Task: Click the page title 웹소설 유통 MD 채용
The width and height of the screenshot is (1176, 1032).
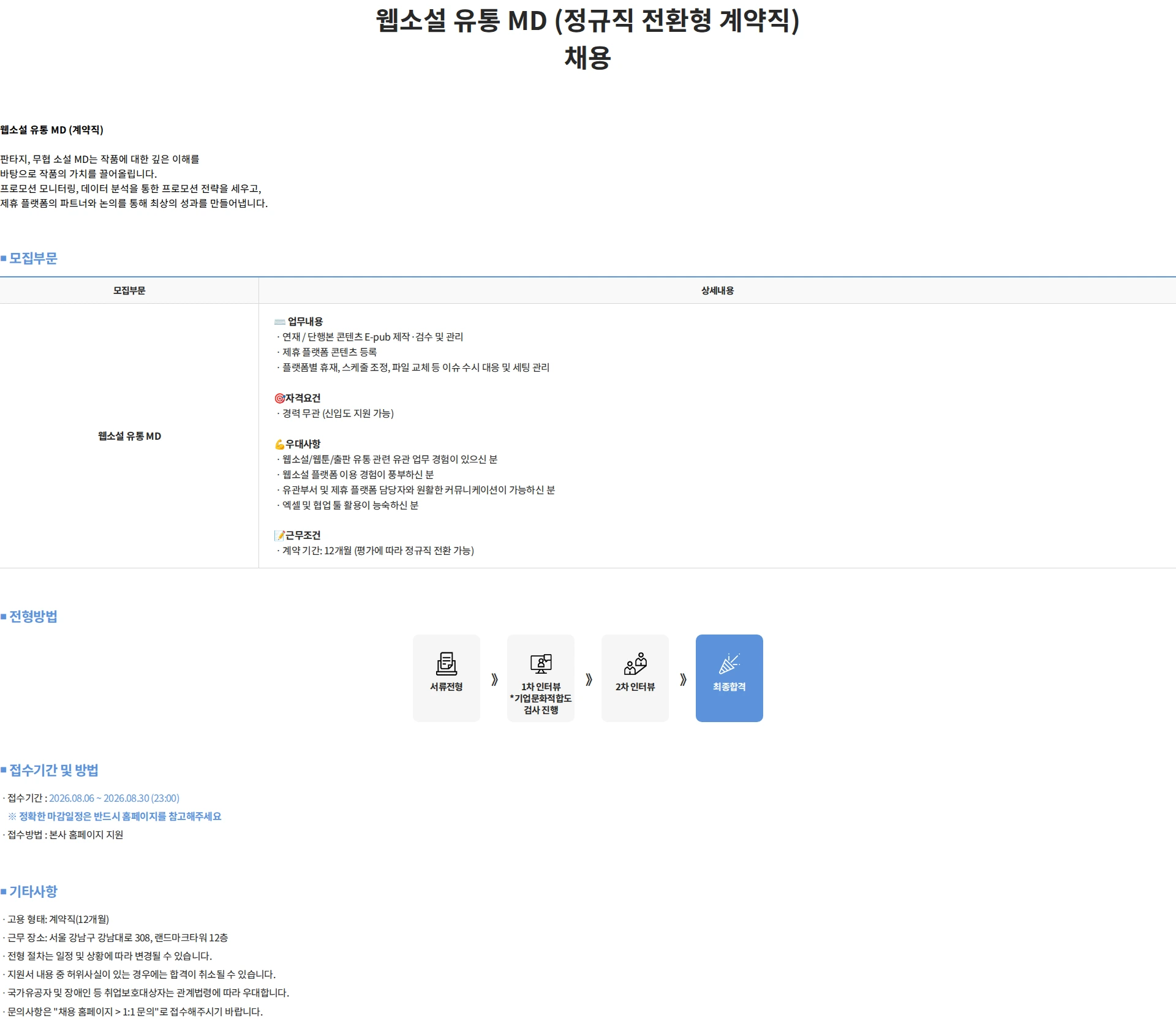Action: click(587, 39)
